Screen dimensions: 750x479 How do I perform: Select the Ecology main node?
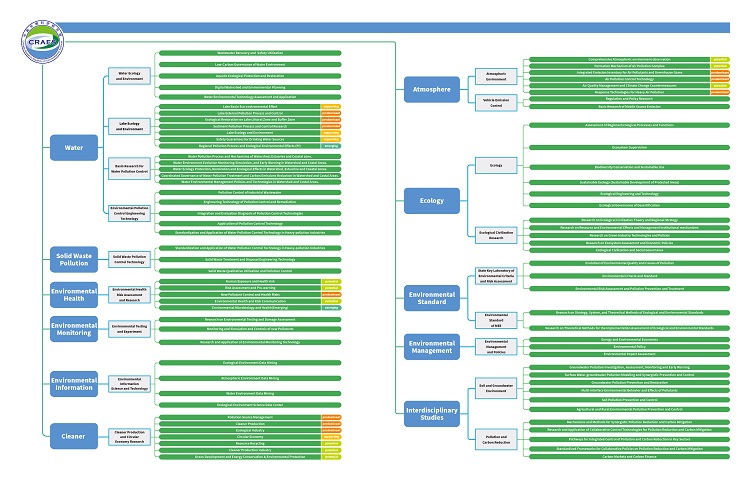point(431,201)
